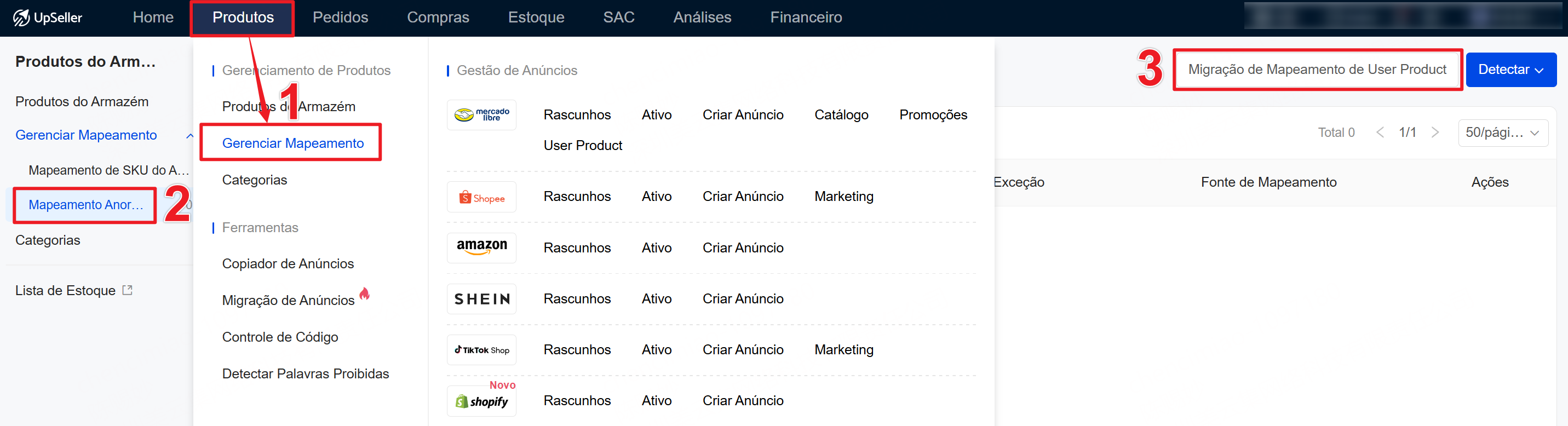Select the Shopify marketplace logo

pos(481,401)
